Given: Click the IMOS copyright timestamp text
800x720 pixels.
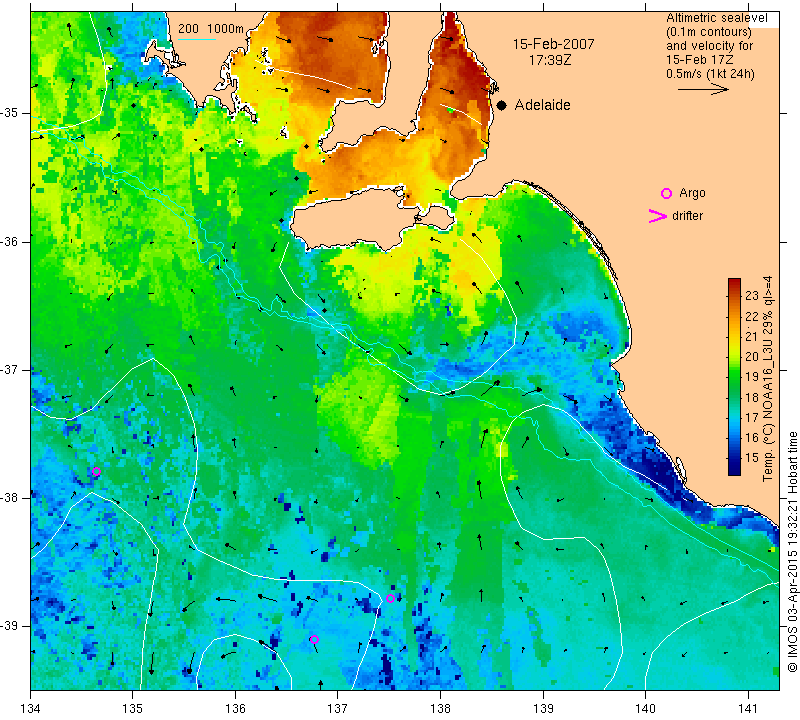Looking at the screenshot, I should point(792,551).
